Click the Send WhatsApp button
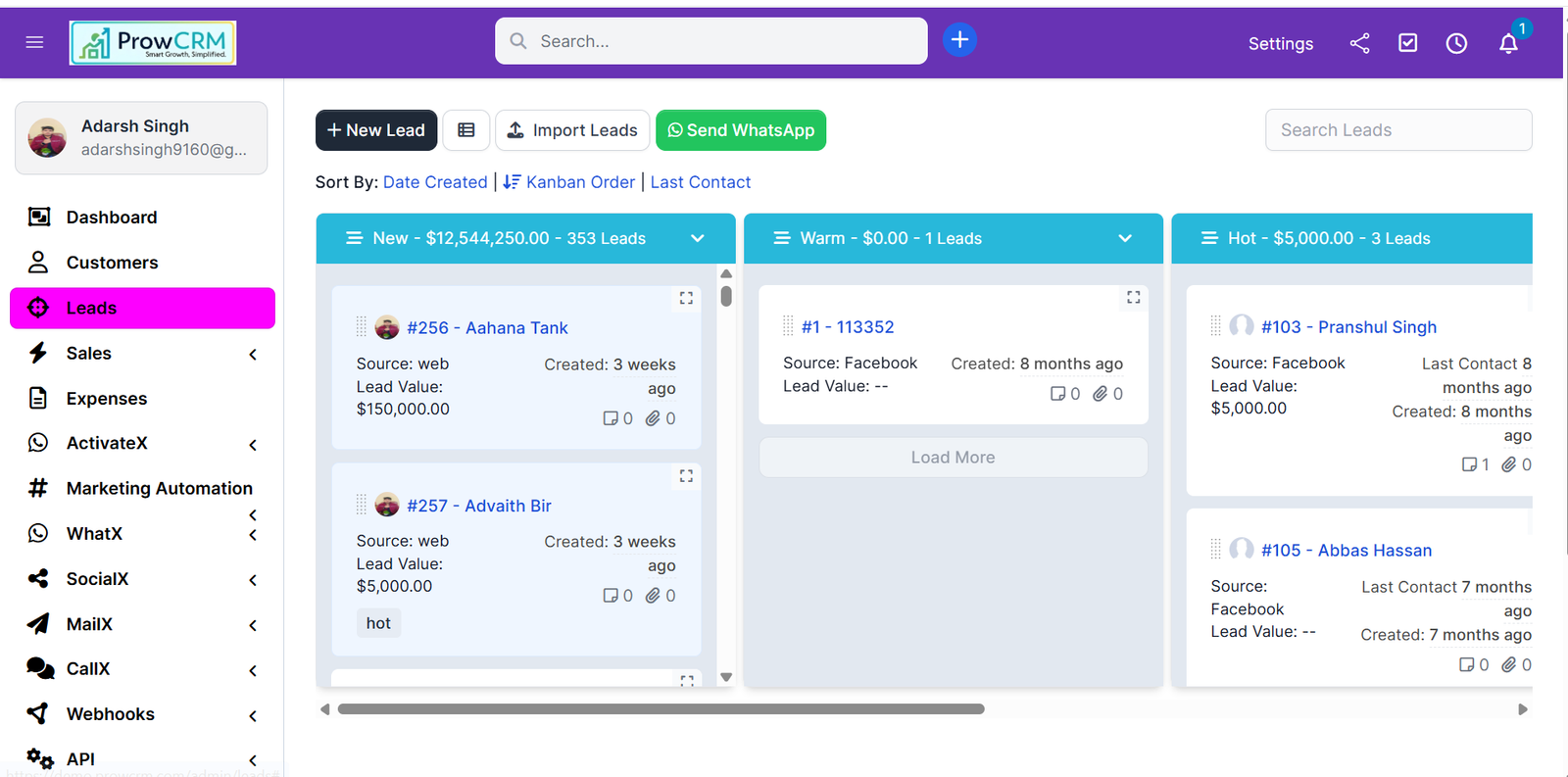Viewport: 1568px width, 777px height. [x=741, y=130]
